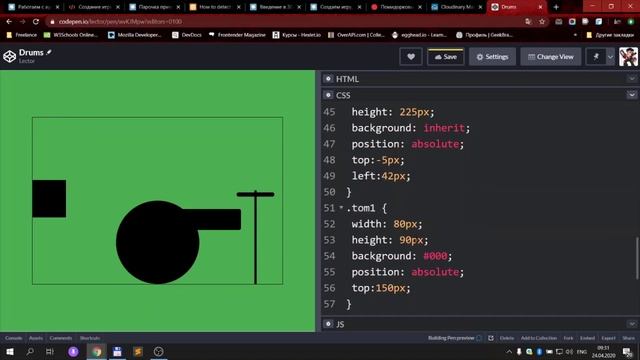The width and height of the screenshot is (640, 360).
Task: Show hidden system tray icons
Action: coord(509,351)
